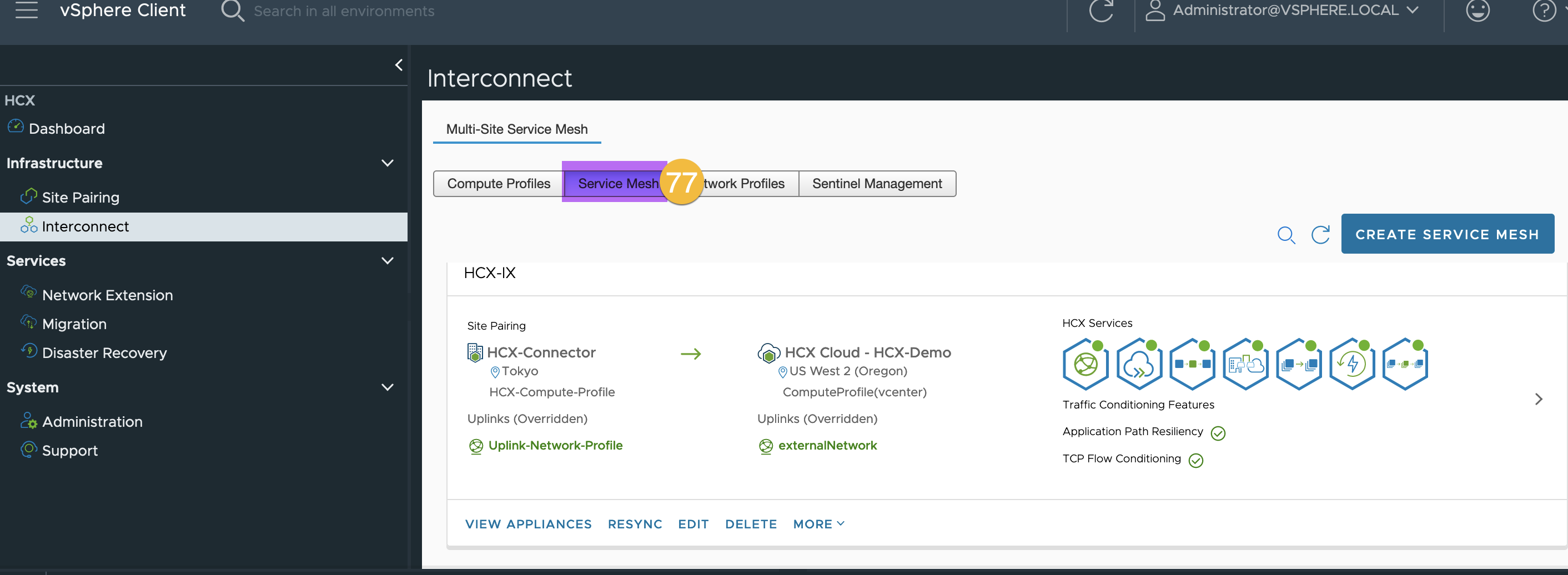Screen dimensions: 1568x575
Task: Click the service mesh search magnifier icon
Action: (1285, 235)
